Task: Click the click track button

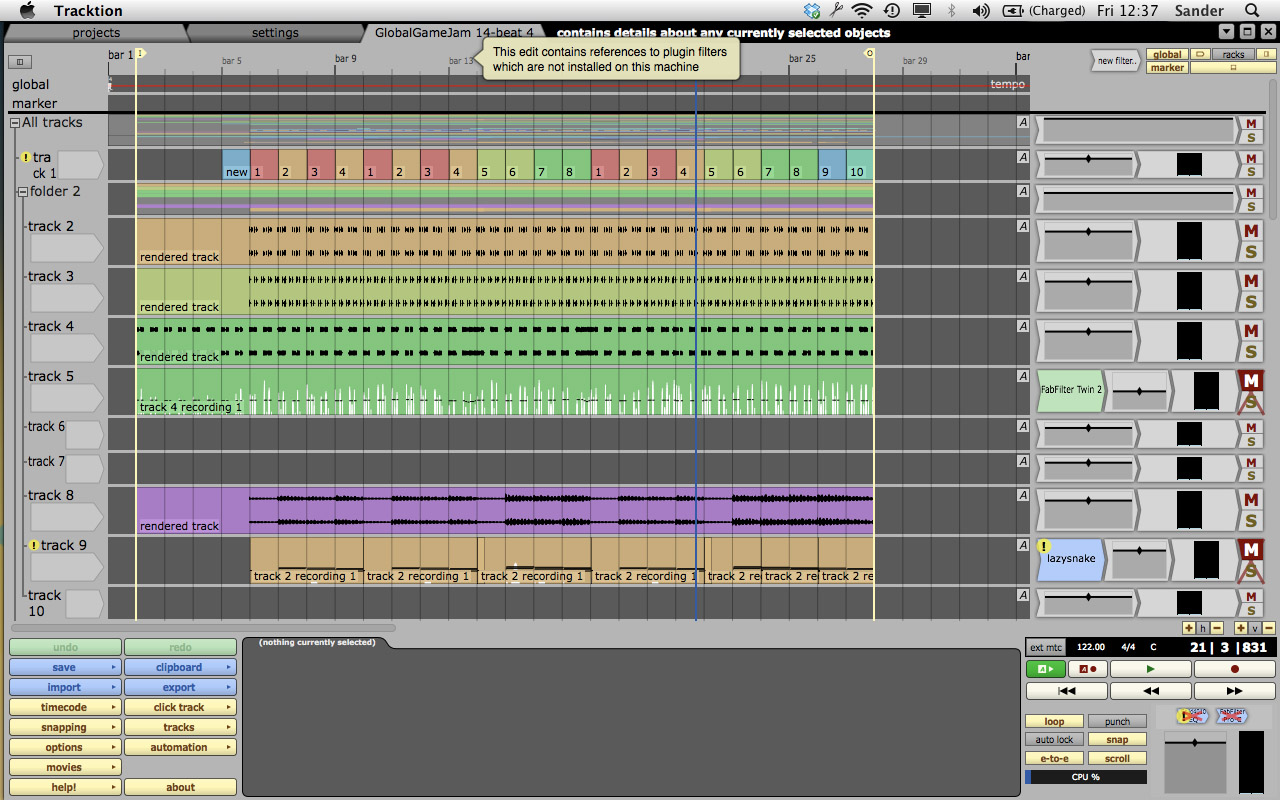Action: 180,707
